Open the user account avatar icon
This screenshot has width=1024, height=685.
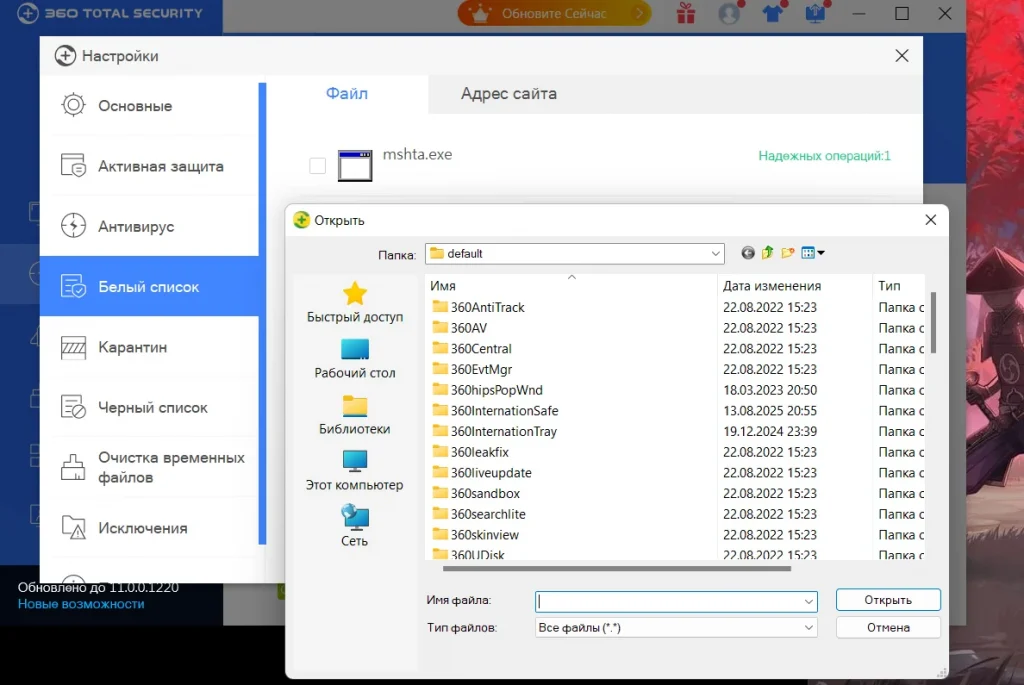(729, 13)
